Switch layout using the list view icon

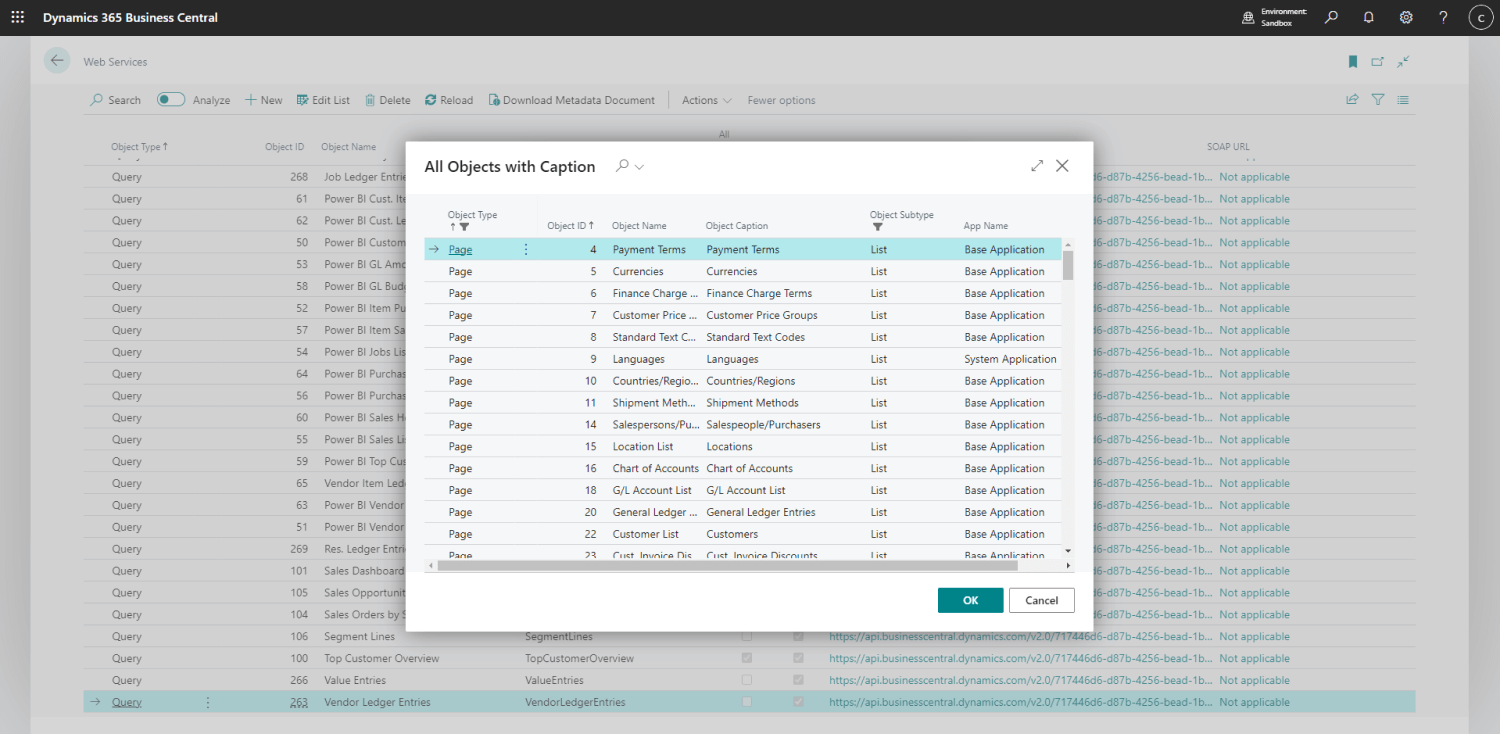click(x=1403, y=100)
